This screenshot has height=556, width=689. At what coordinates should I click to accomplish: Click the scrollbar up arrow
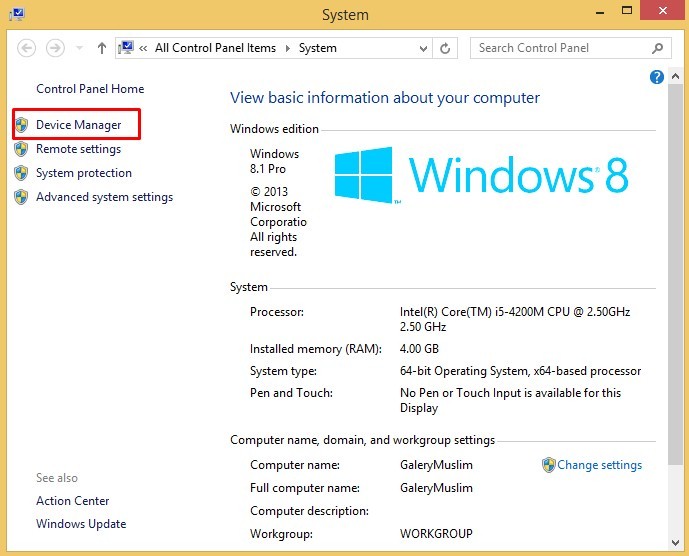[675, 76]
